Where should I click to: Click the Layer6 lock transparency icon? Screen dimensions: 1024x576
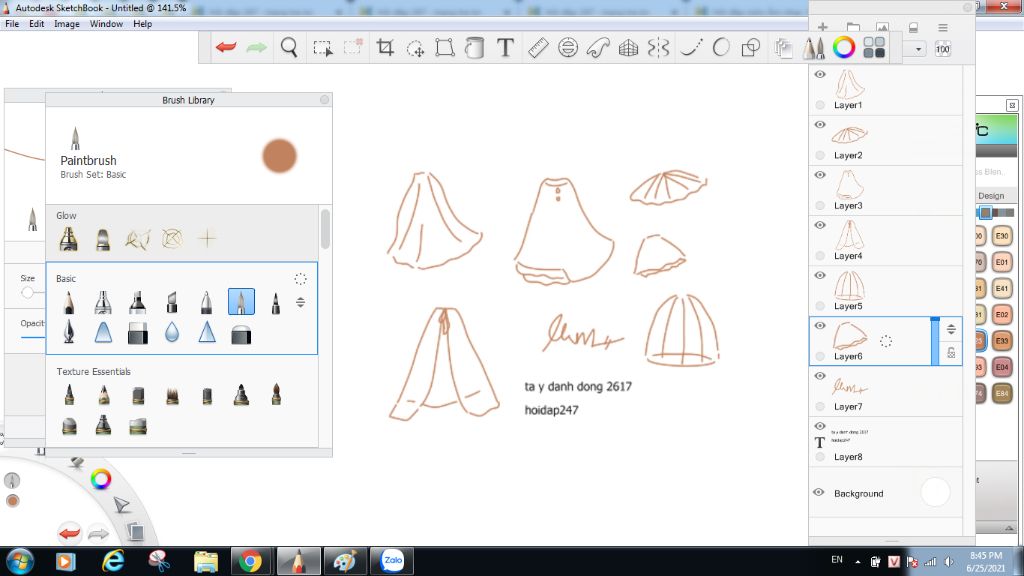[x=952, y=353]
